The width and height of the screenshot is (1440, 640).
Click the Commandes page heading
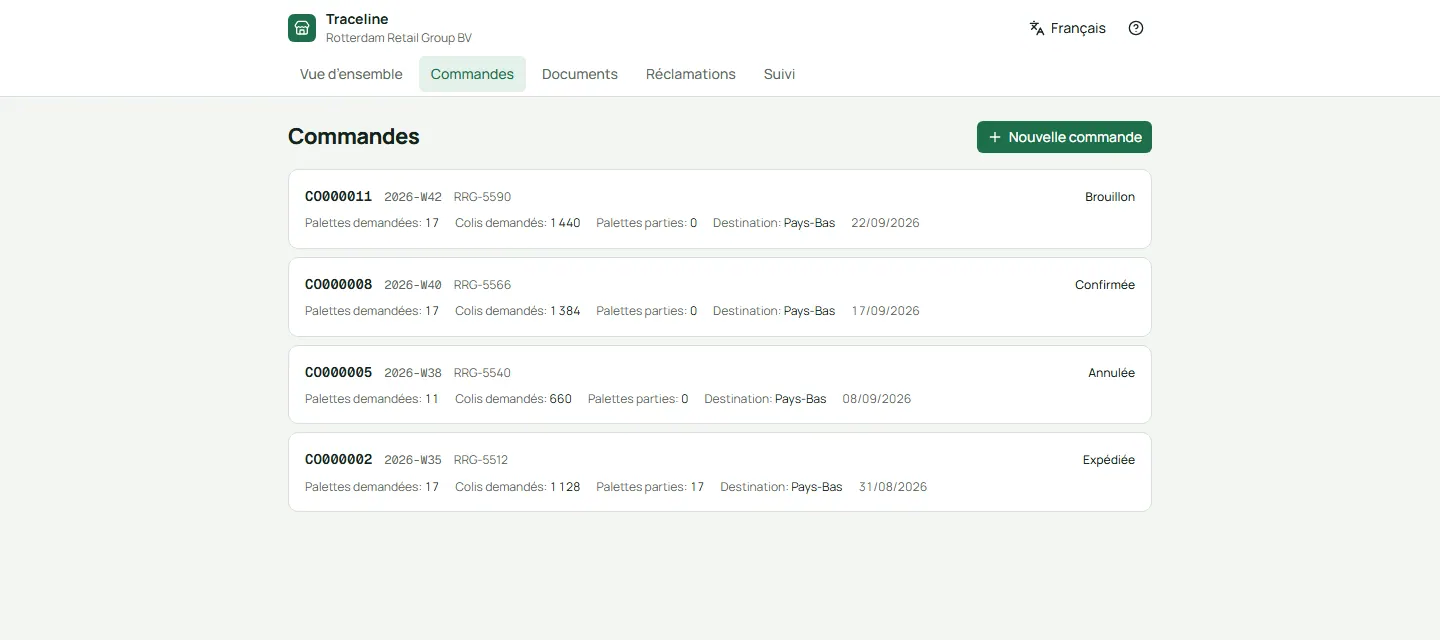pyautogui.click(x=354, y=137)
